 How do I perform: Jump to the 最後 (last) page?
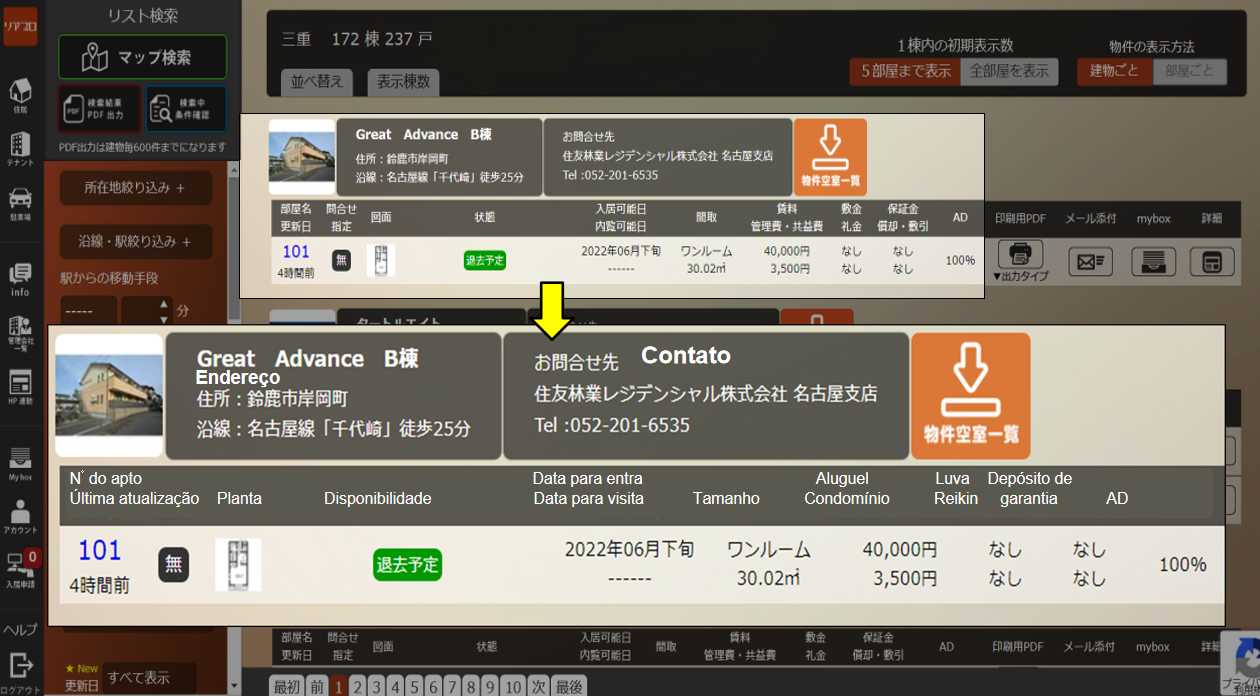coord(569,686)
